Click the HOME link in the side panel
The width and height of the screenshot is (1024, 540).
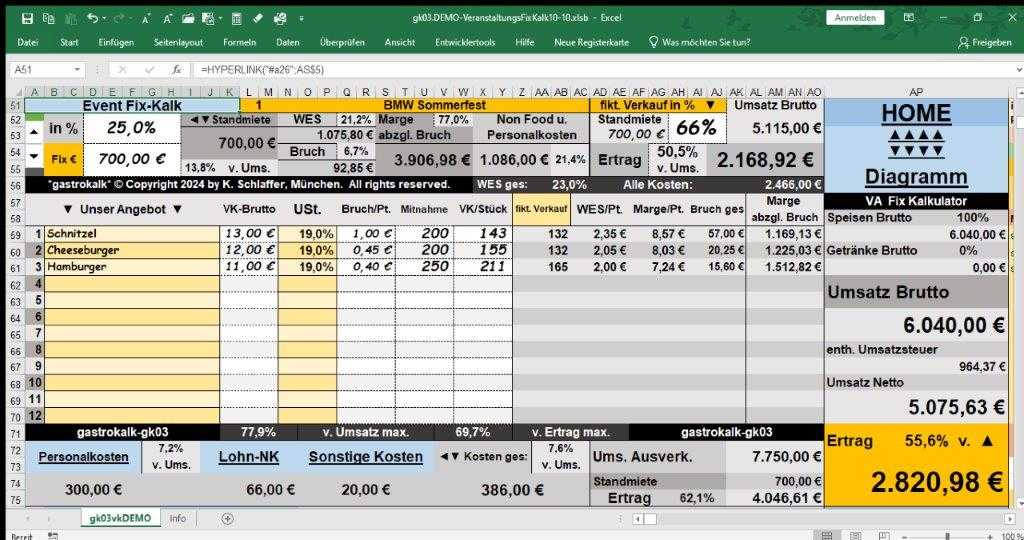(x=916, y=114)
